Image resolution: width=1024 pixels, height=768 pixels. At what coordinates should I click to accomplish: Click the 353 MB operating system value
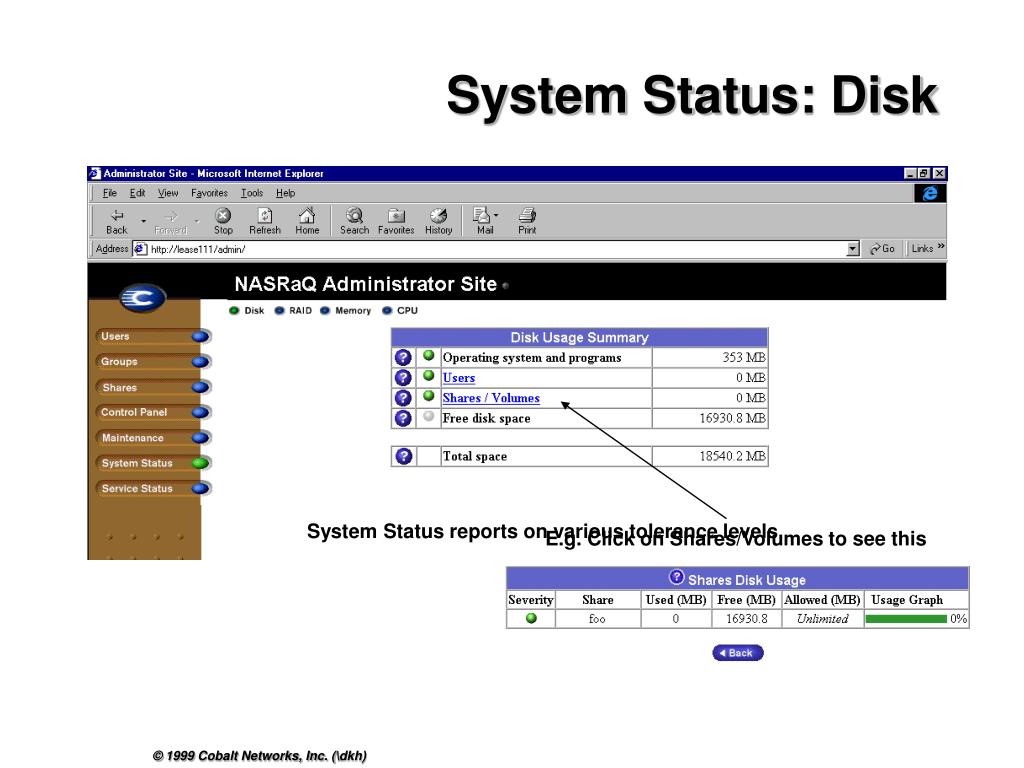click(x=744, y=357)
